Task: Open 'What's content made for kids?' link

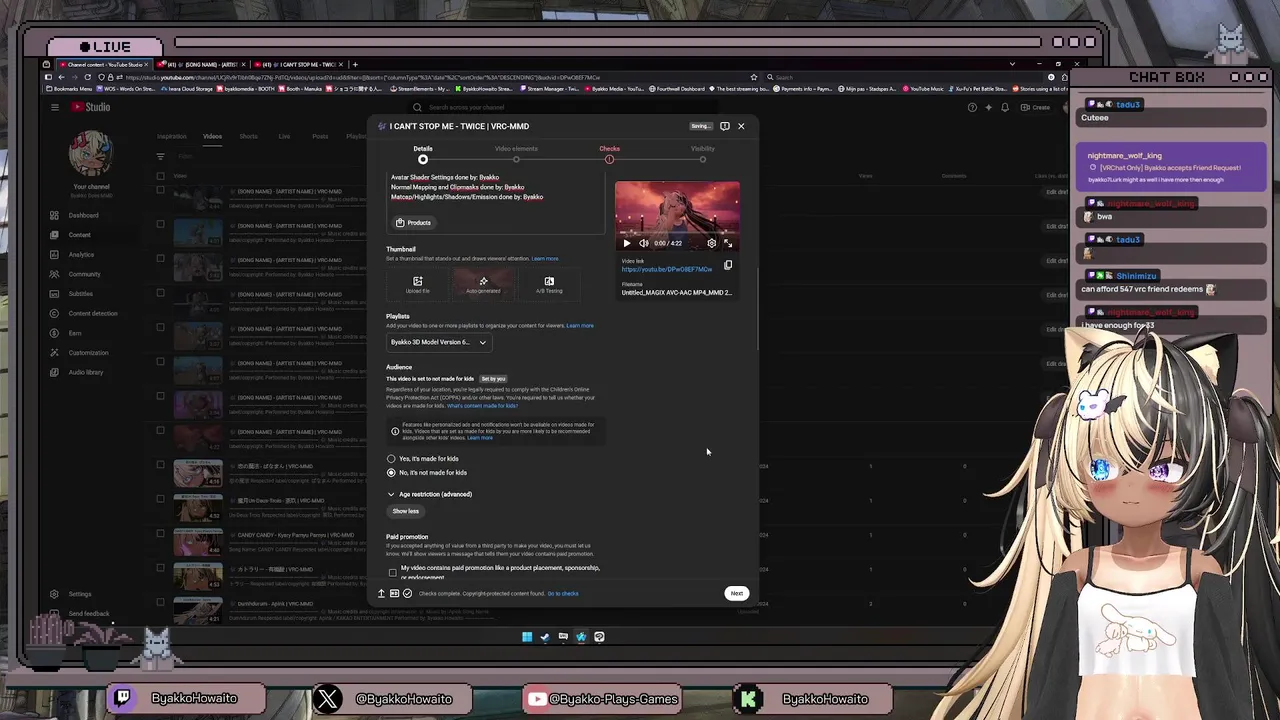Action: (482, 406)
